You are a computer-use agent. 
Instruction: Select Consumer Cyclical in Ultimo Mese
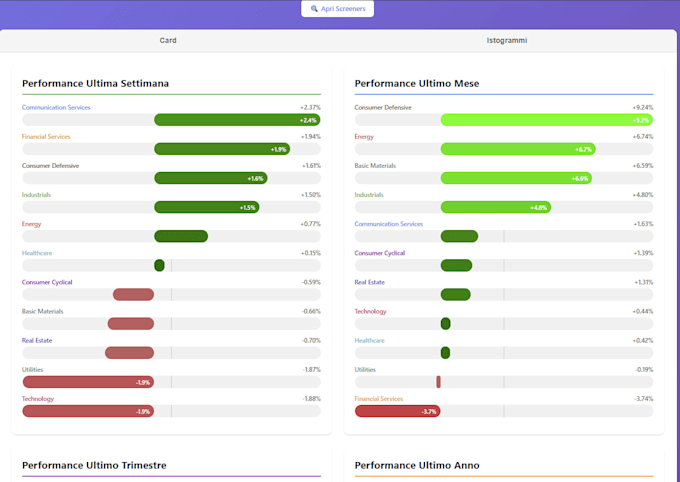click(x=379, y=253)
